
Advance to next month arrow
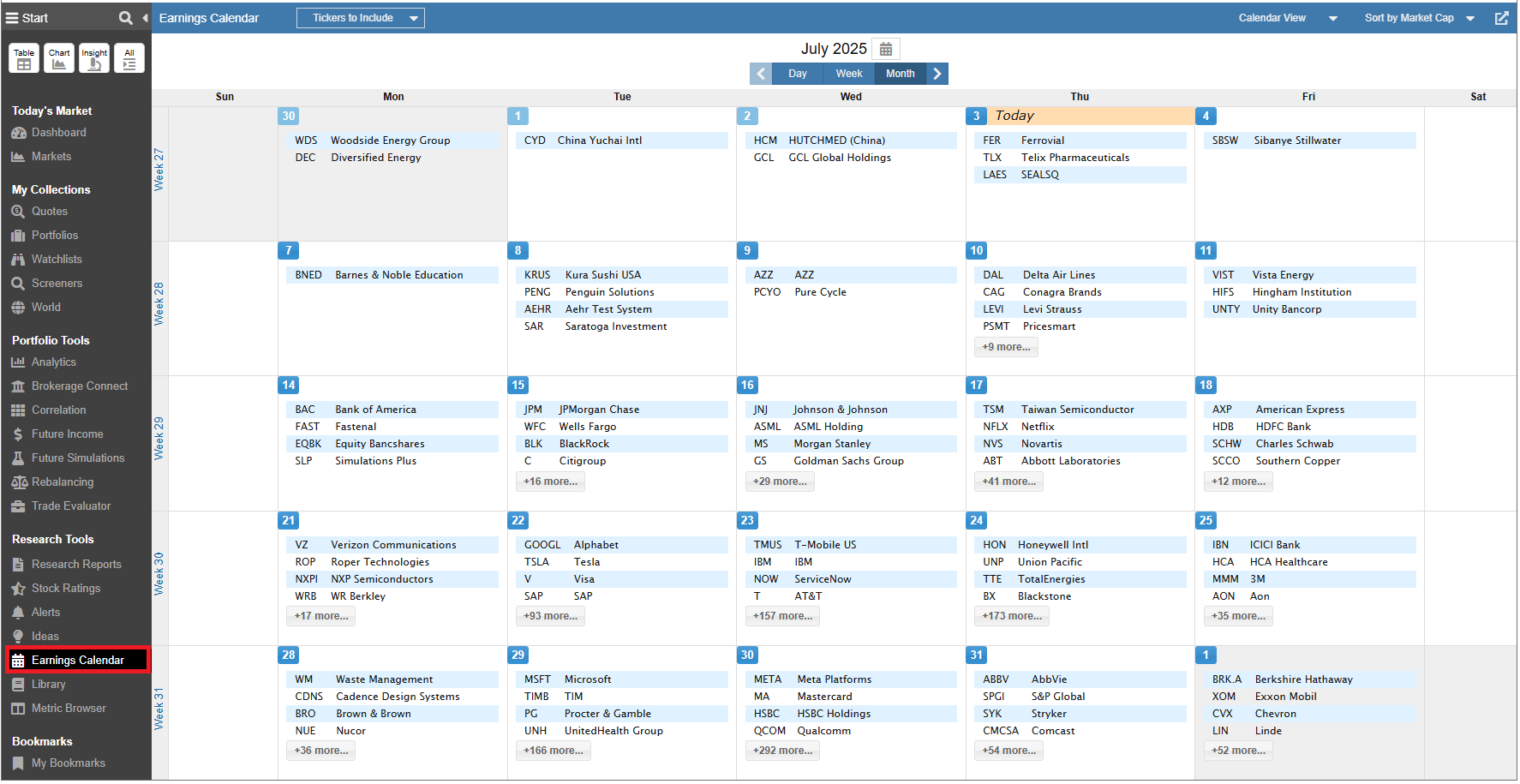[937, 74]
